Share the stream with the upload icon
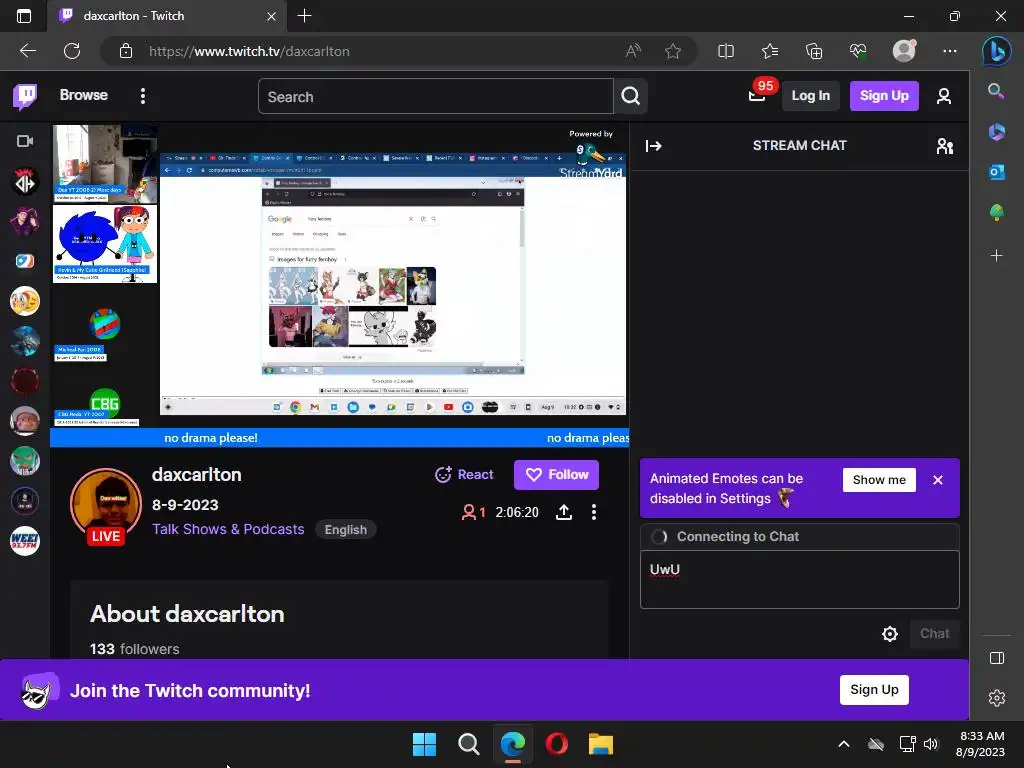This screenshot has height=768, width=1024. (x=564, y=512)
